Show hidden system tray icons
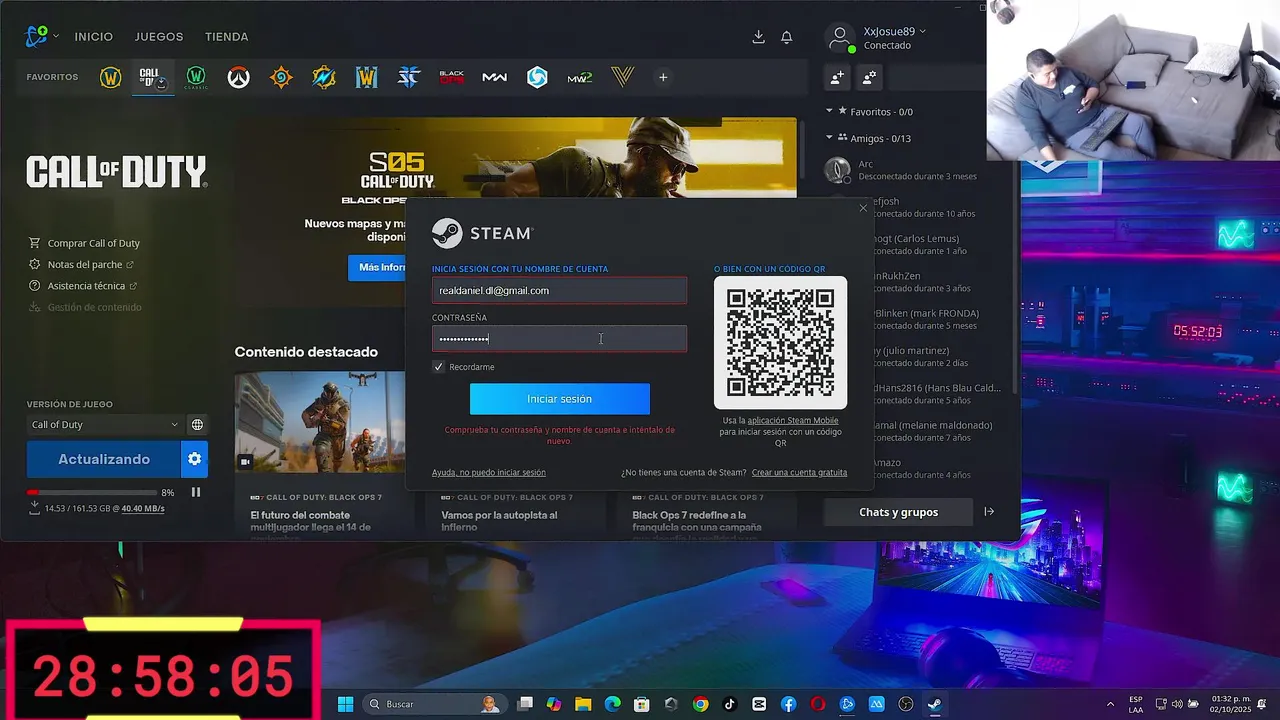This screenshot has width=1280, height=720. click(1110, 704)
